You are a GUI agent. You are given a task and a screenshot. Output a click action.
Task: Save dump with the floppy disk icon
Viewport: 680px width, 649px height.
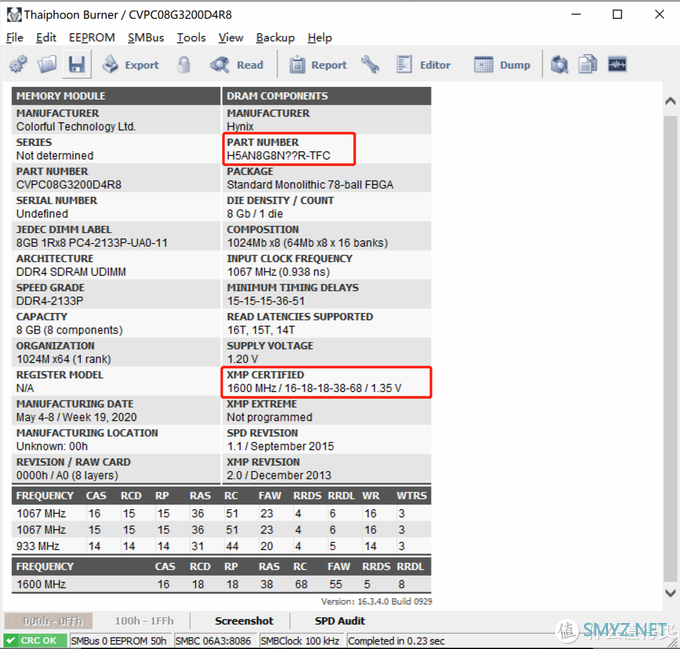(x=77, y=65)
